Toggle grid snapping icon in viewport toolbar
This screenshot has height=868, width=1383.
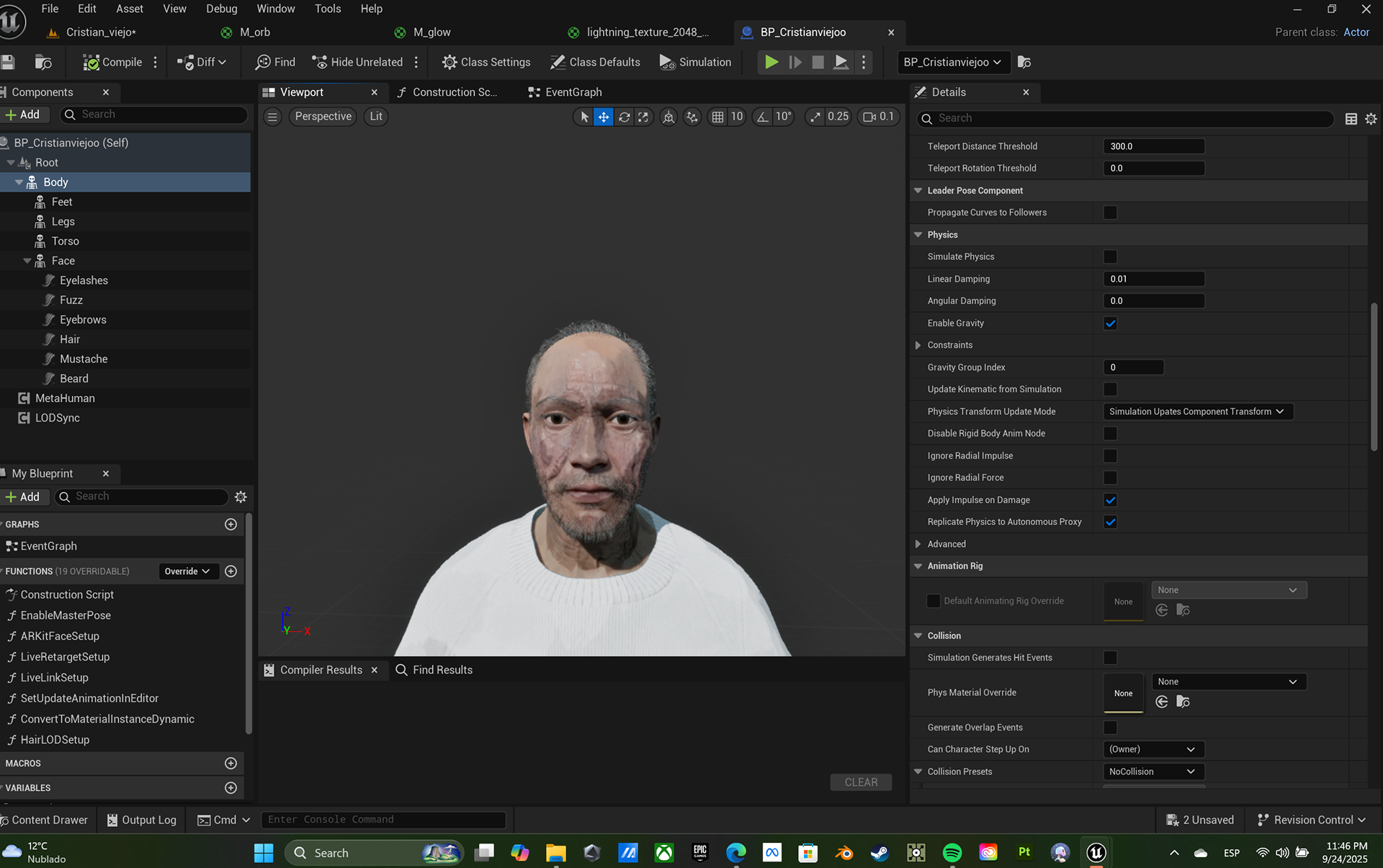pos(717,117)
